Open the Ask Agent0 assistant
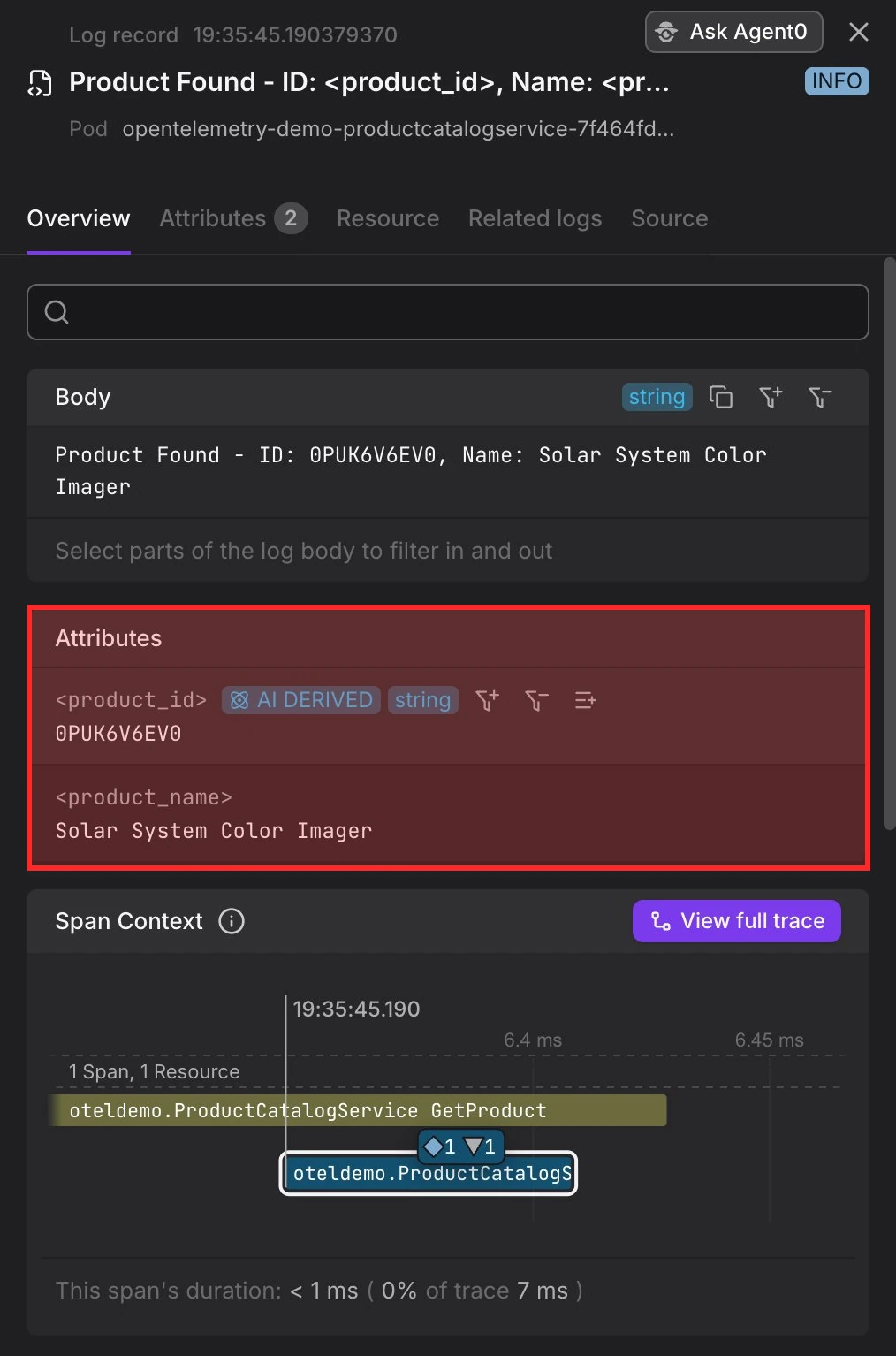The image size is (896, 1356). [733, 32]
